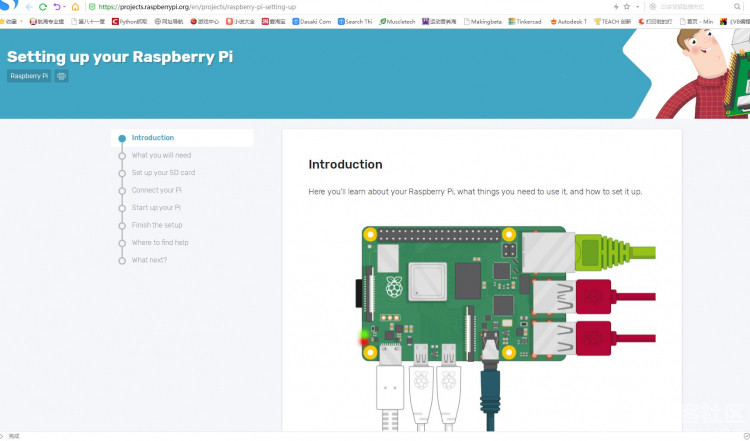
Task: Open the Autodesk T bookmark
Action: pyautogui.click(x=568, y=22)
